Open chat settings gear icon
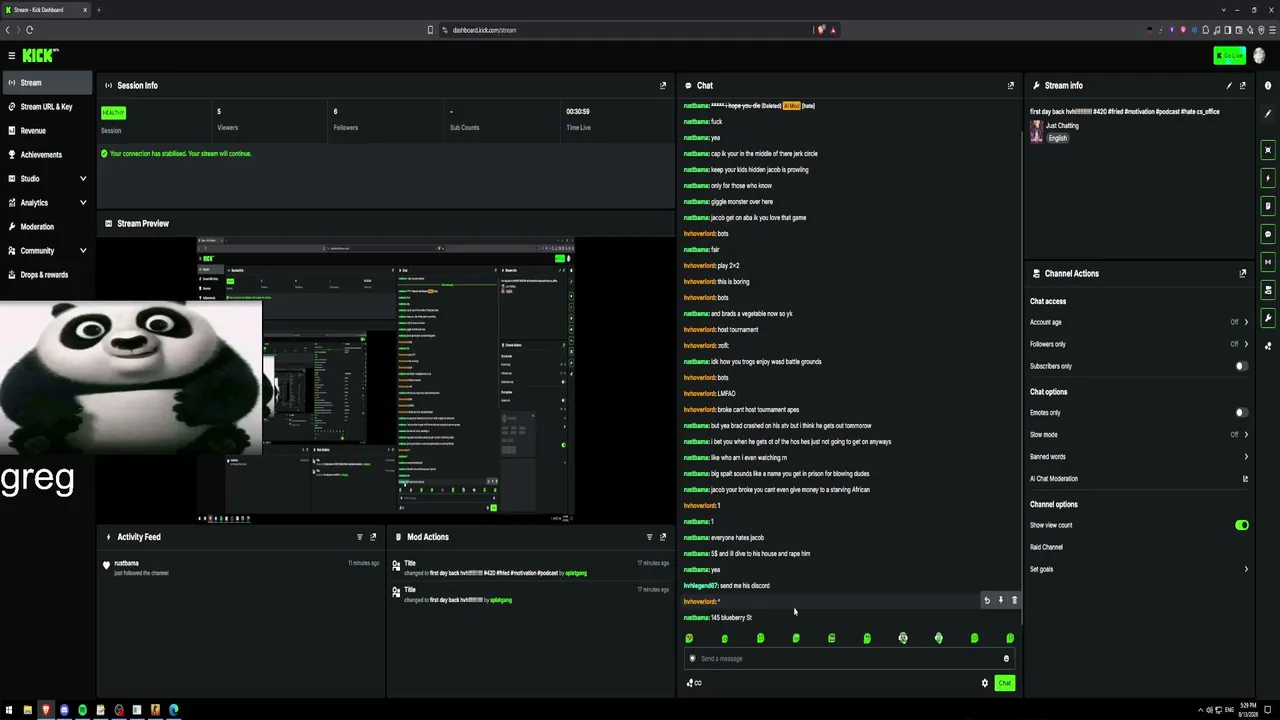The width and height of the screenshot is (1280, 720). (984, 683)
